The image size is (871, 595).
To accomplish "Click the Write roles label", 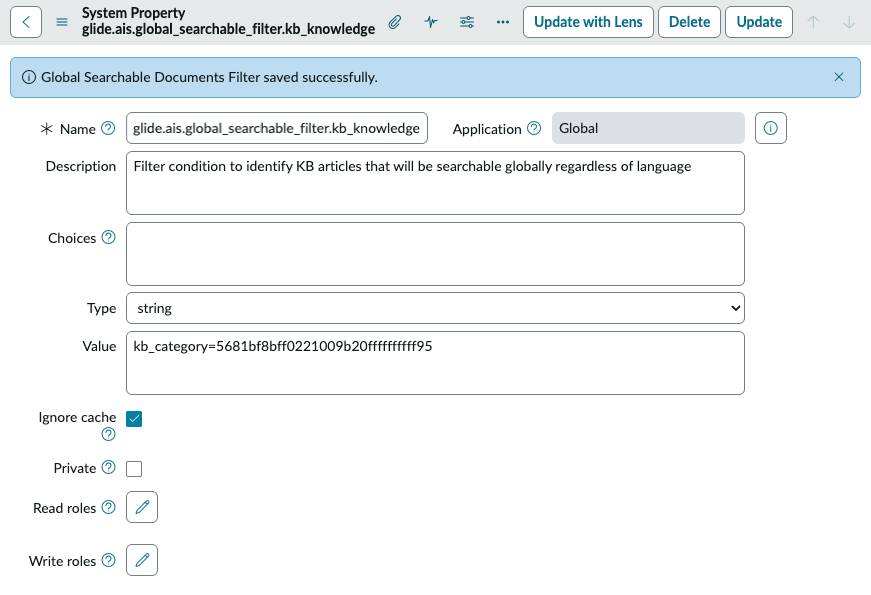I will point(62,561).
